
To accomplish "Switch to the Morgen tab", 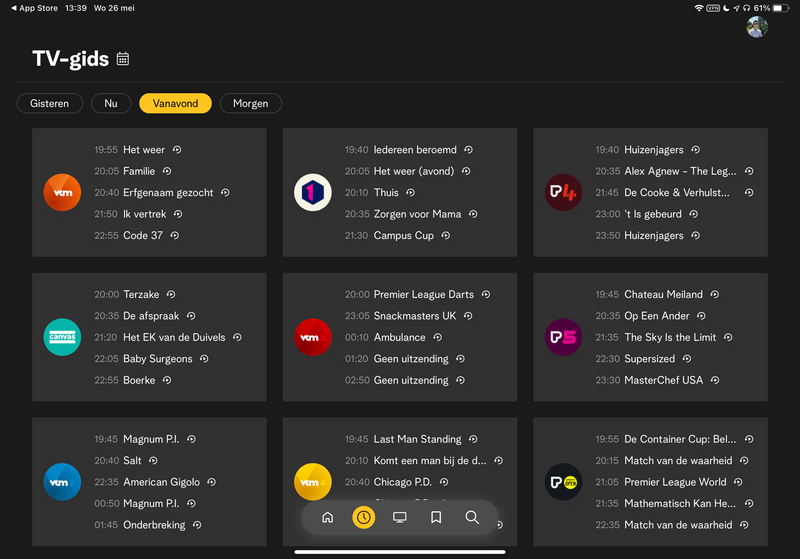I will click(250, 103).
